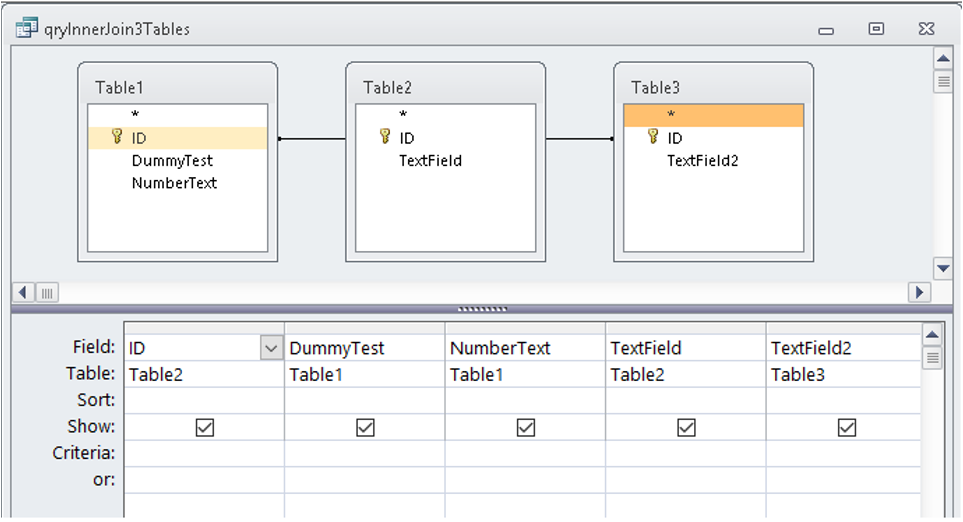Restore the qryInnerJoin3Tables window size
963x522 pixels.
tap(876, 29)
